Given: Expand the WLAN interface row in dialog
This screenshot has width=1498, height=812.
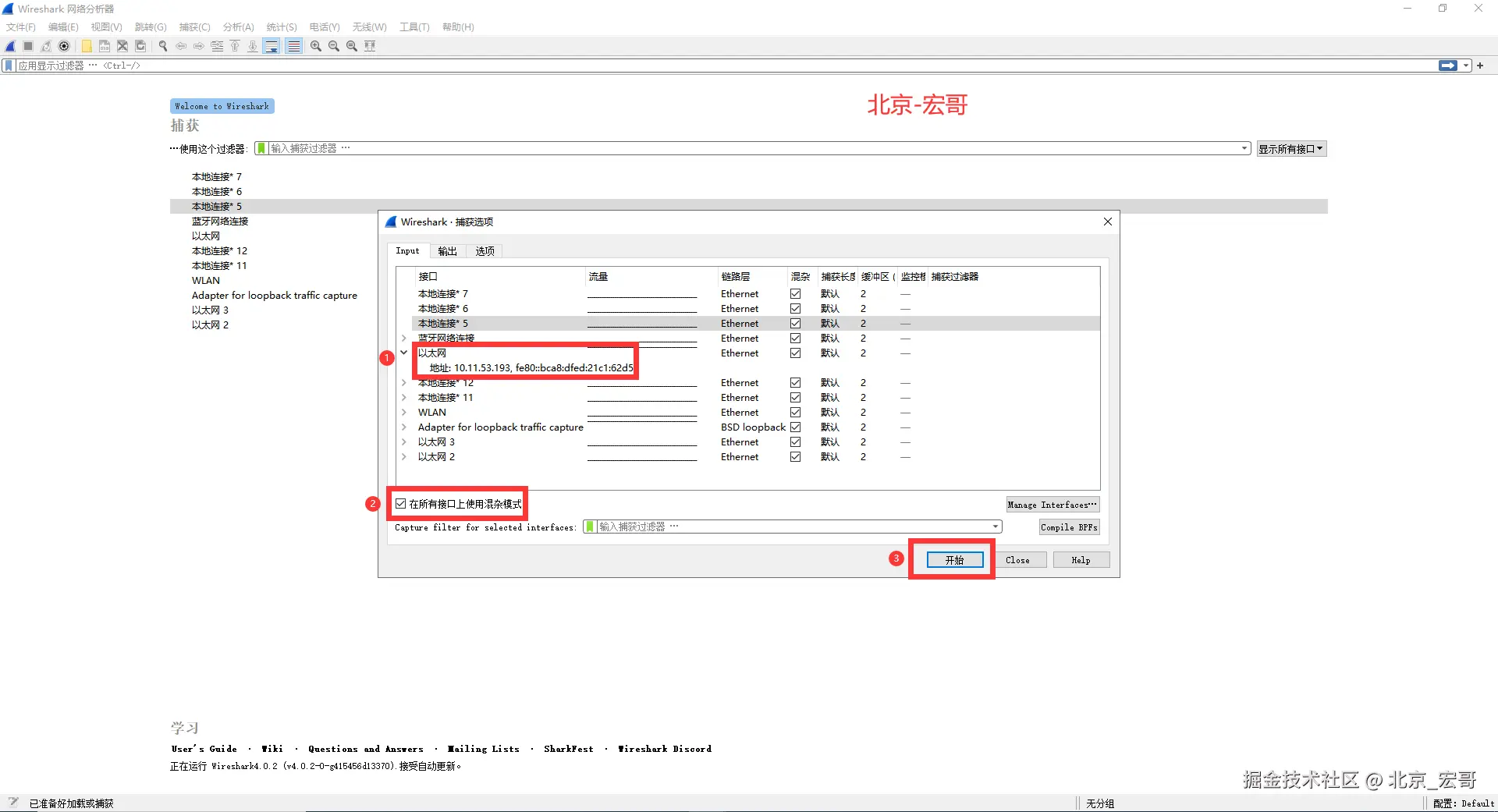Looking at the screenshot, I should point(404,413).
